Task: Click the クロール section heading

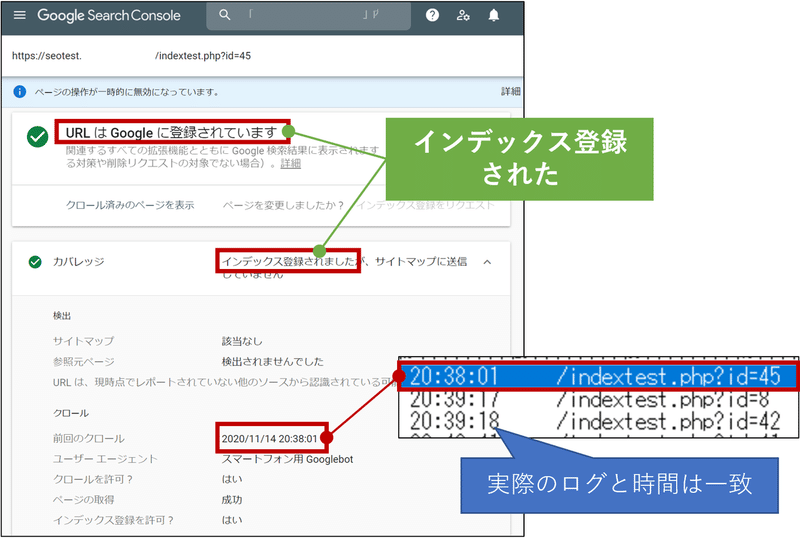Action: tap(71, 413)
